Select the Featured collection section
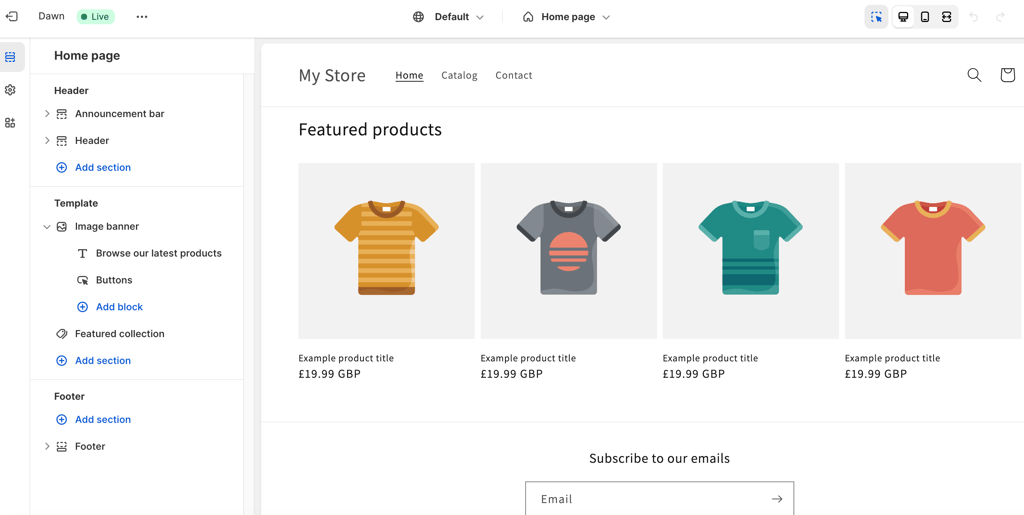1024x515 pixels. click(119, 334)
